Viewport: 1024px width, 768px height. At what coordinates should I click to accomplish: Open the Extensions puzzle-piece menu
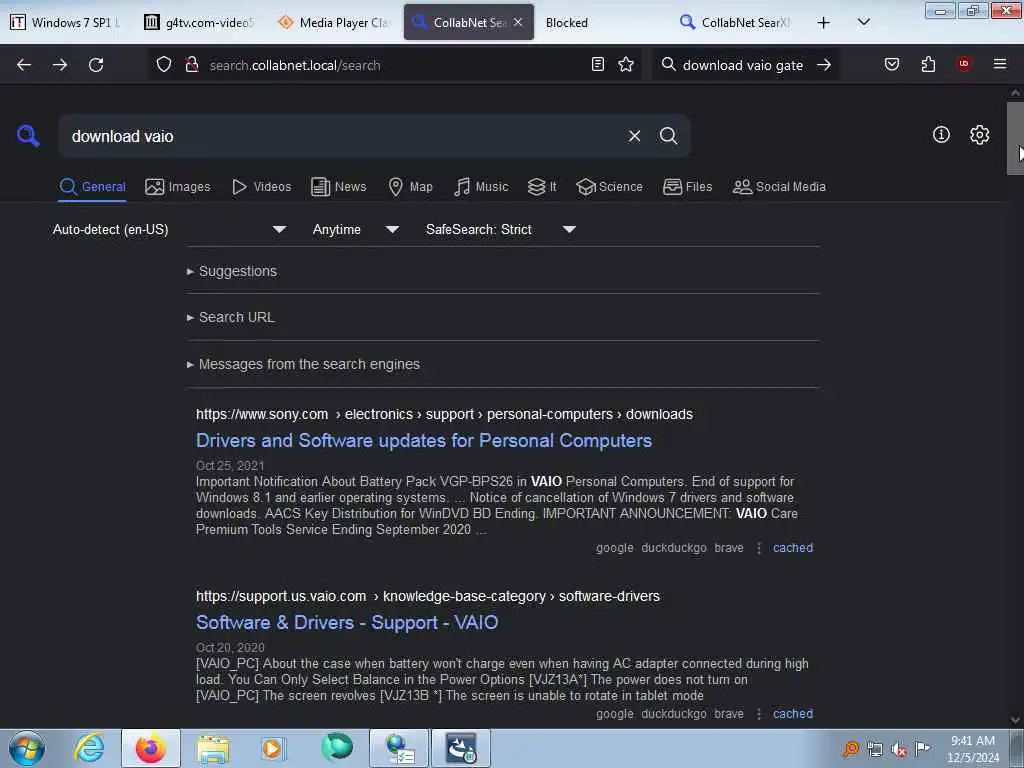click(928, 64)
